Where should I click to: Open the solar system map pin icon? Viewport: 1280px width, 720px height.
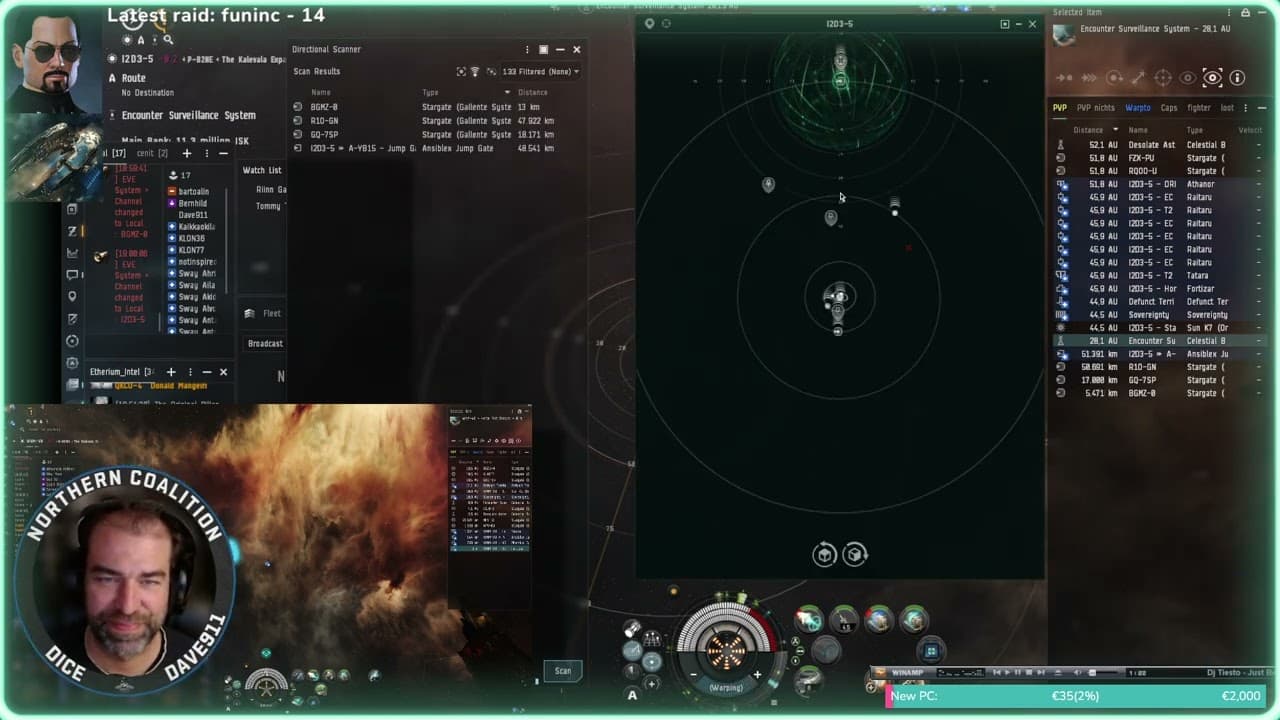pyautogui.click(x=649, y=24)
